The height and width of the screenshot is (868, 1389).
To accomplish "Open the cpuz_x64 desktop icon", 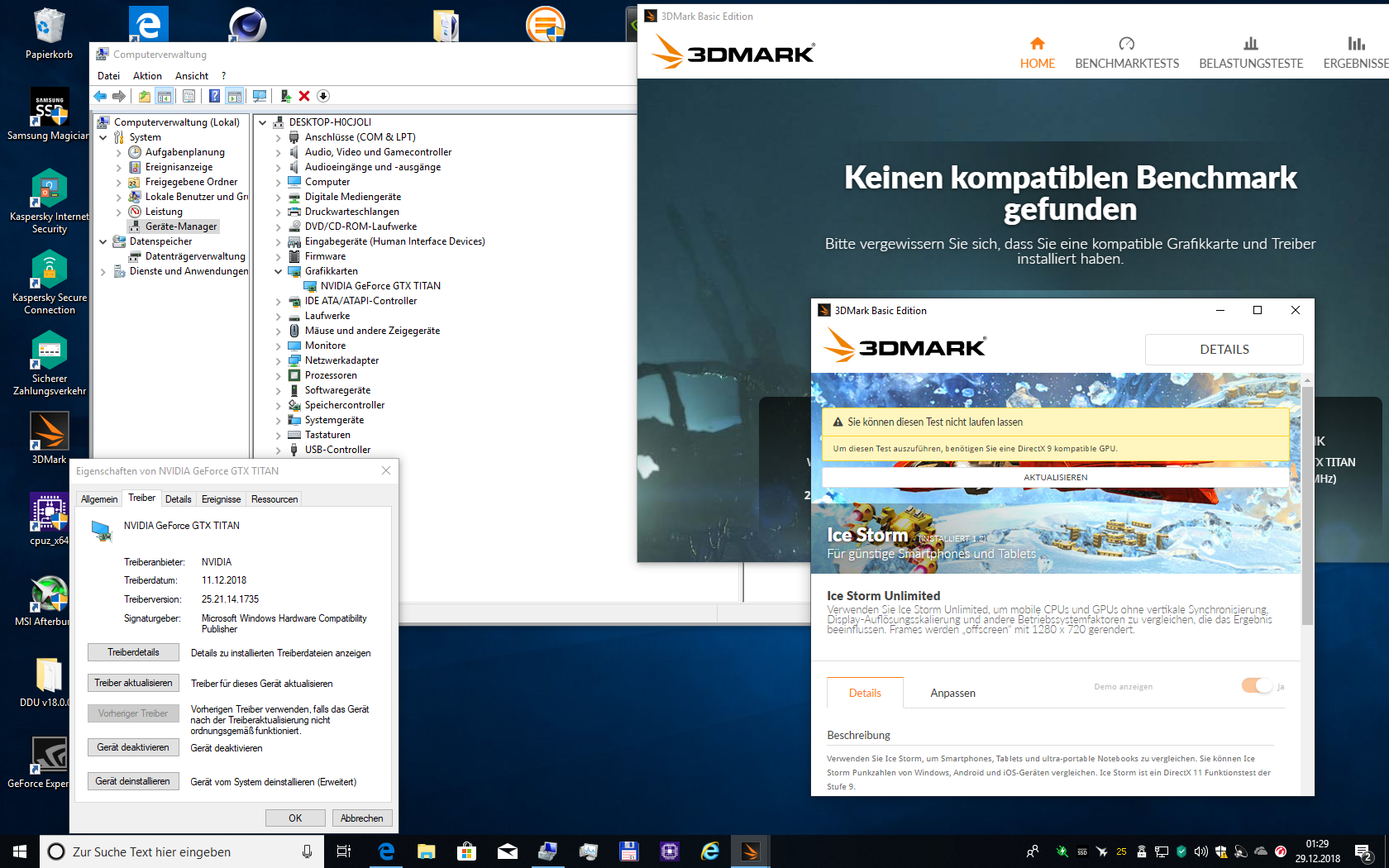I will coord(49,519).
